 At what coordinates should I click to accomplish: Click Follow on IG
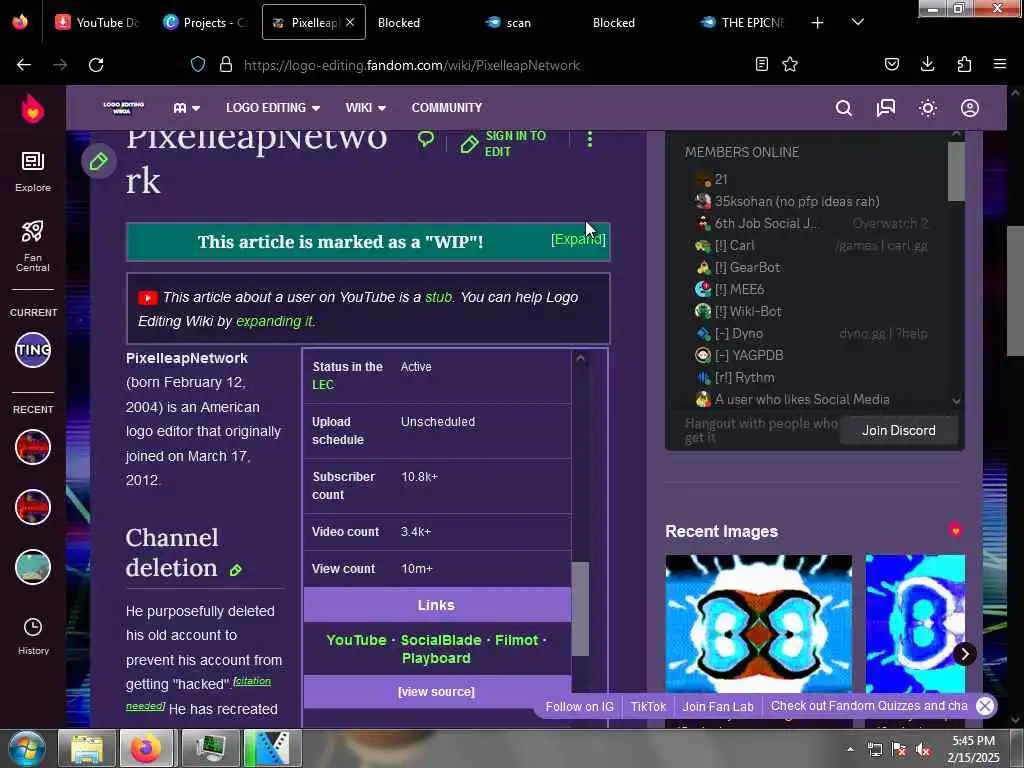tap(579, 707)
